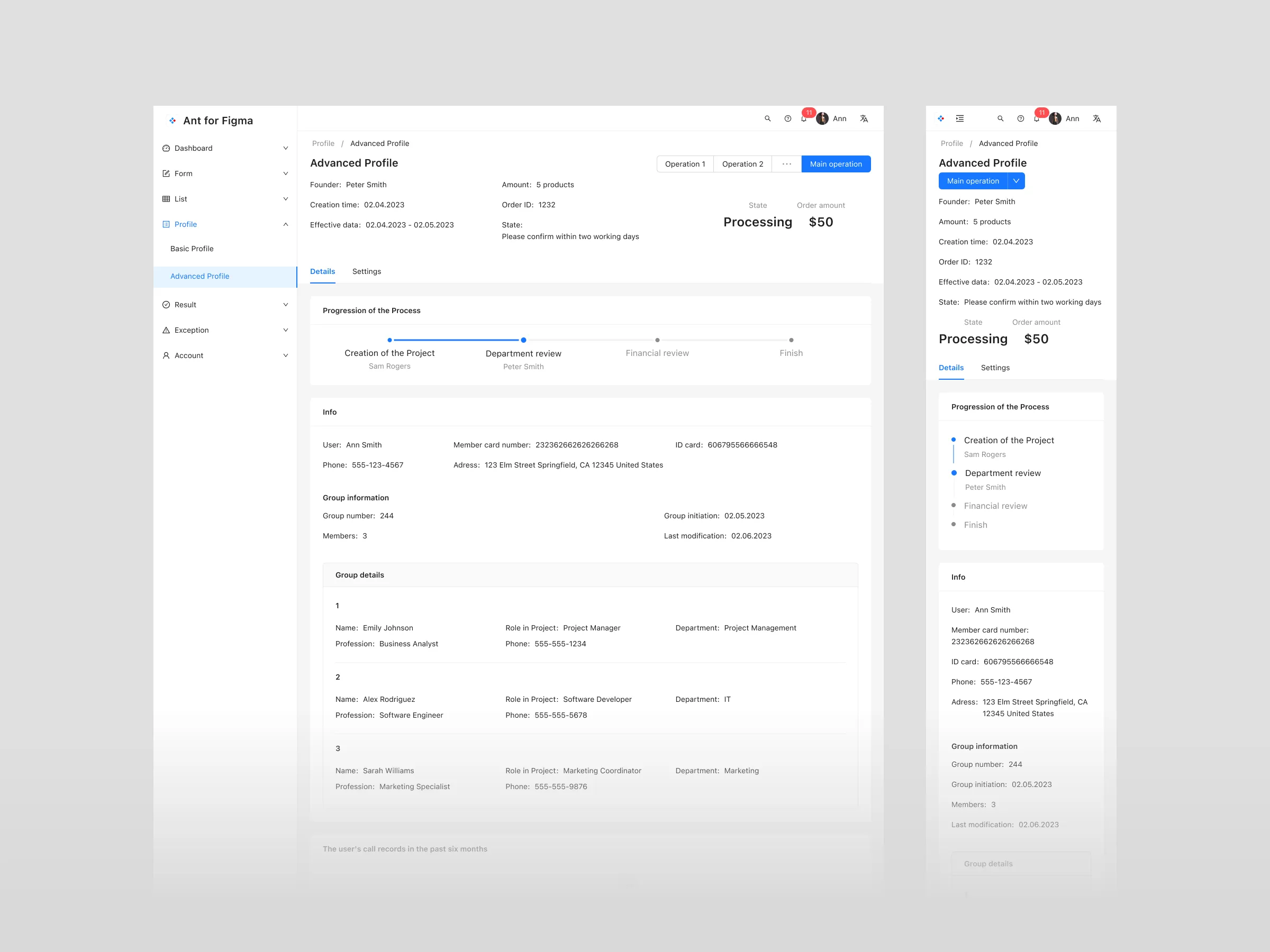
Task: Click the menu collapse icon in mobile header
Action: [x=959, y=118]
